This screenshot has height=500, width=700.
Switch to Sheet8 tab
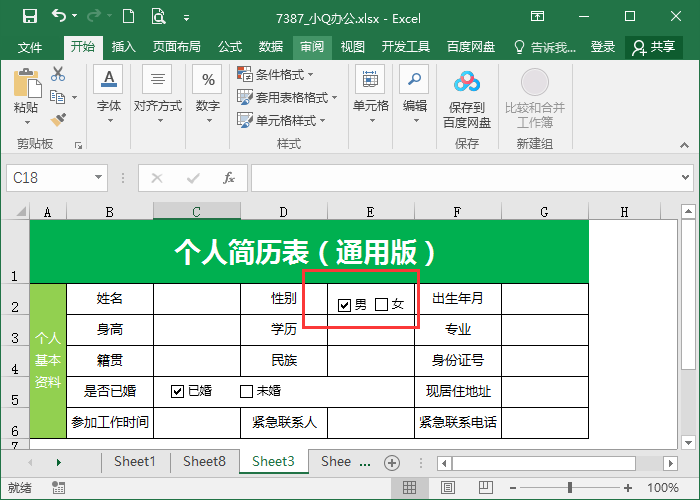click(x=204, y=462)
